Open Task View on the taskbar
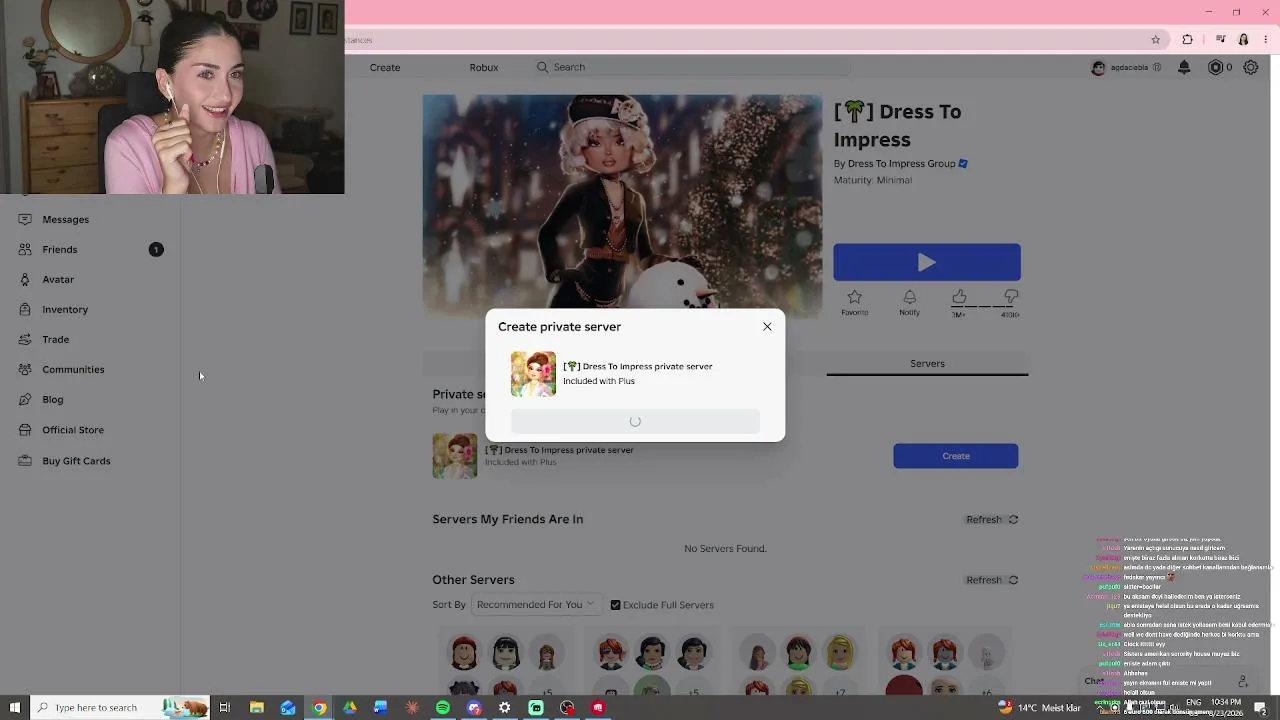 (225, 708)
